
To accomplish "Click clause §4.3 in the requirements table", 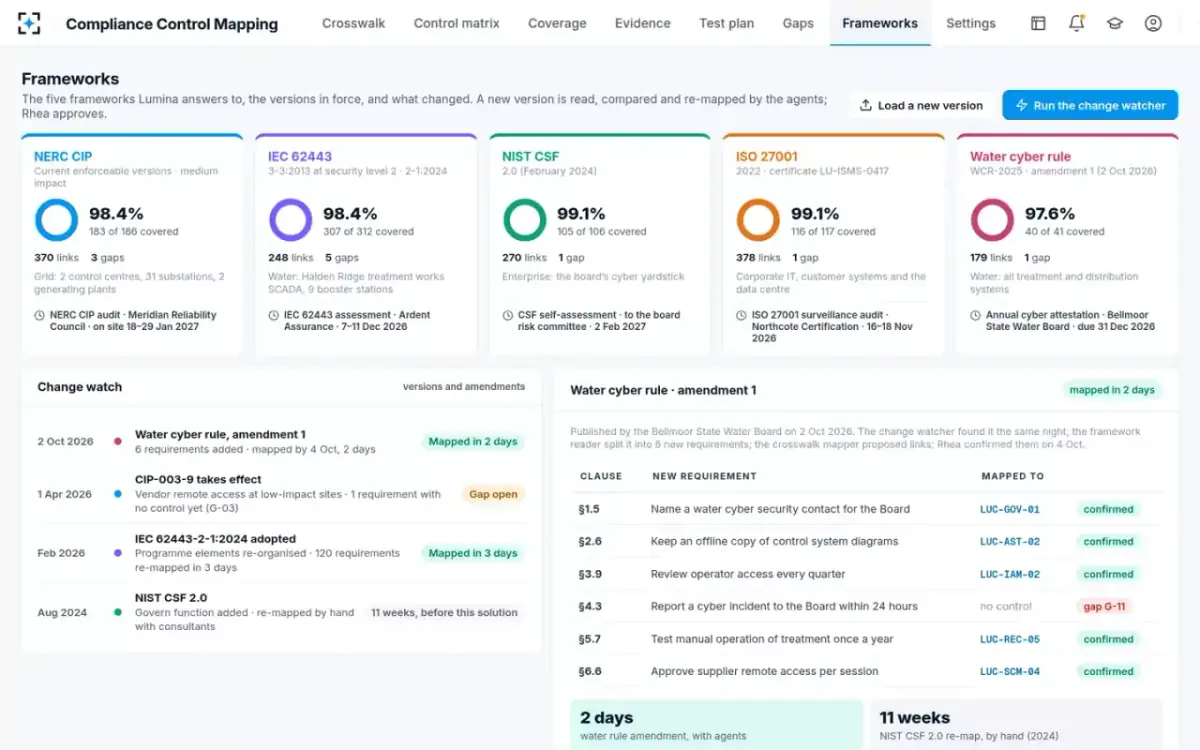I will pyautogui.click(x=589, y=607).
